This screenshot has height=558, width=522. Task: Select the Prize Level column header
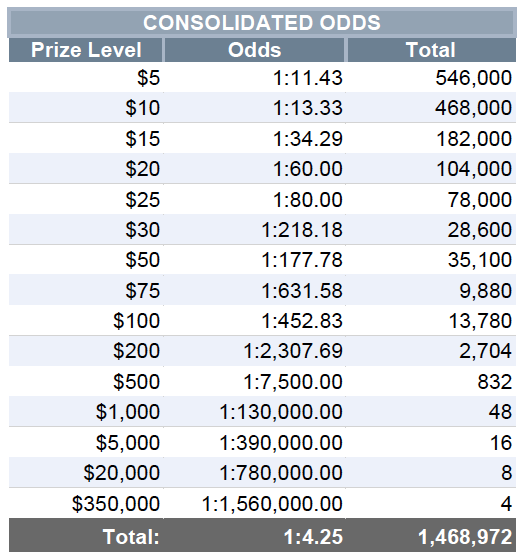(x=86, y=50)
